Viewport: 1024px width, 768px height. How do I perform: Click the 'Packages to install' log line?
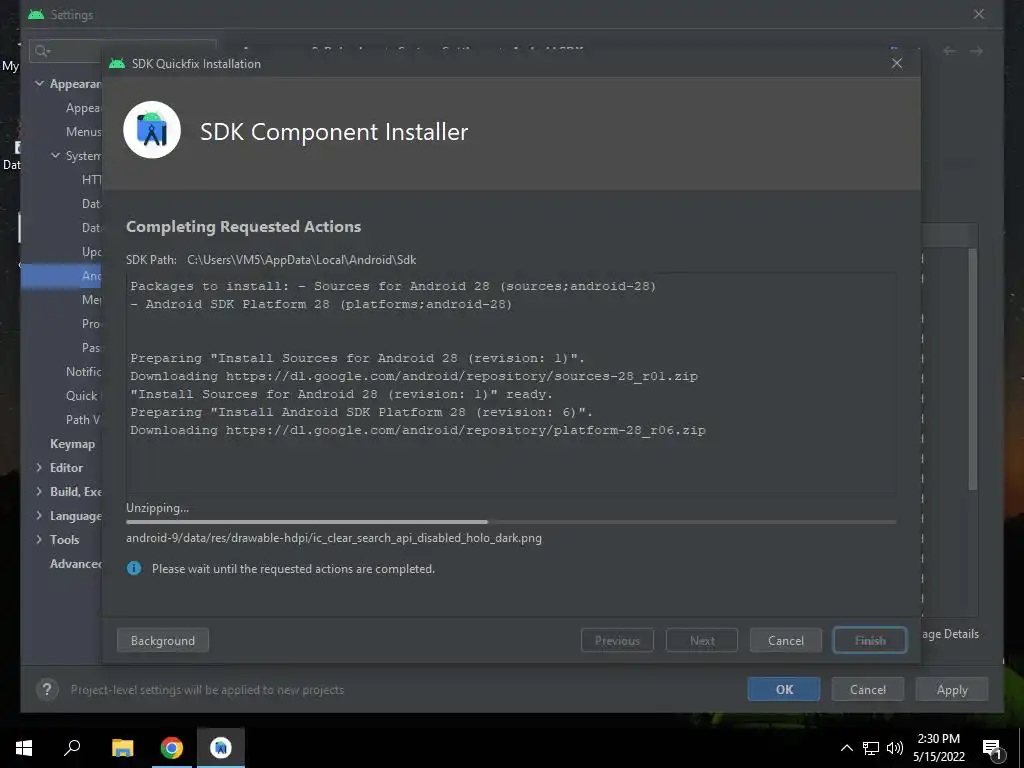point(393,286)
